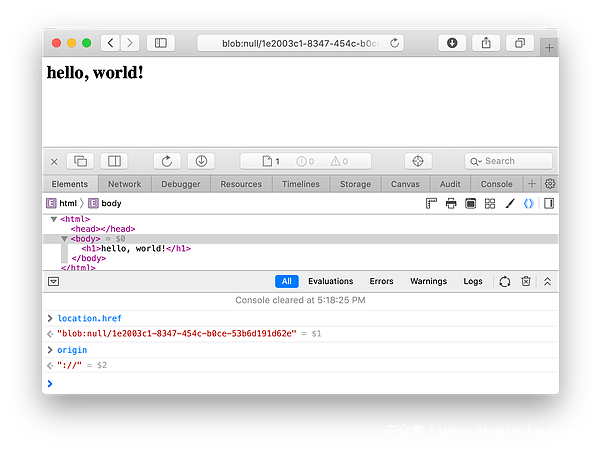Add a new Safari tab
Screen dimensions: 600x450
tap(549, 48)
